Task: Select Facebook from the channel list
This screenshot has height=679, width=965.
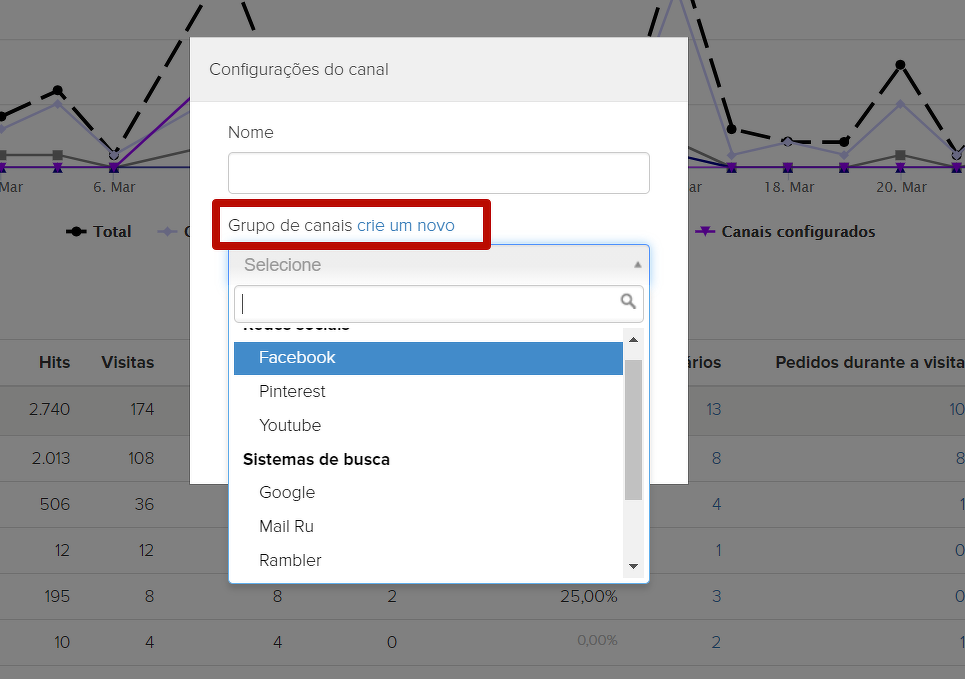Action: pyautogui.click(x=297, y=357)
